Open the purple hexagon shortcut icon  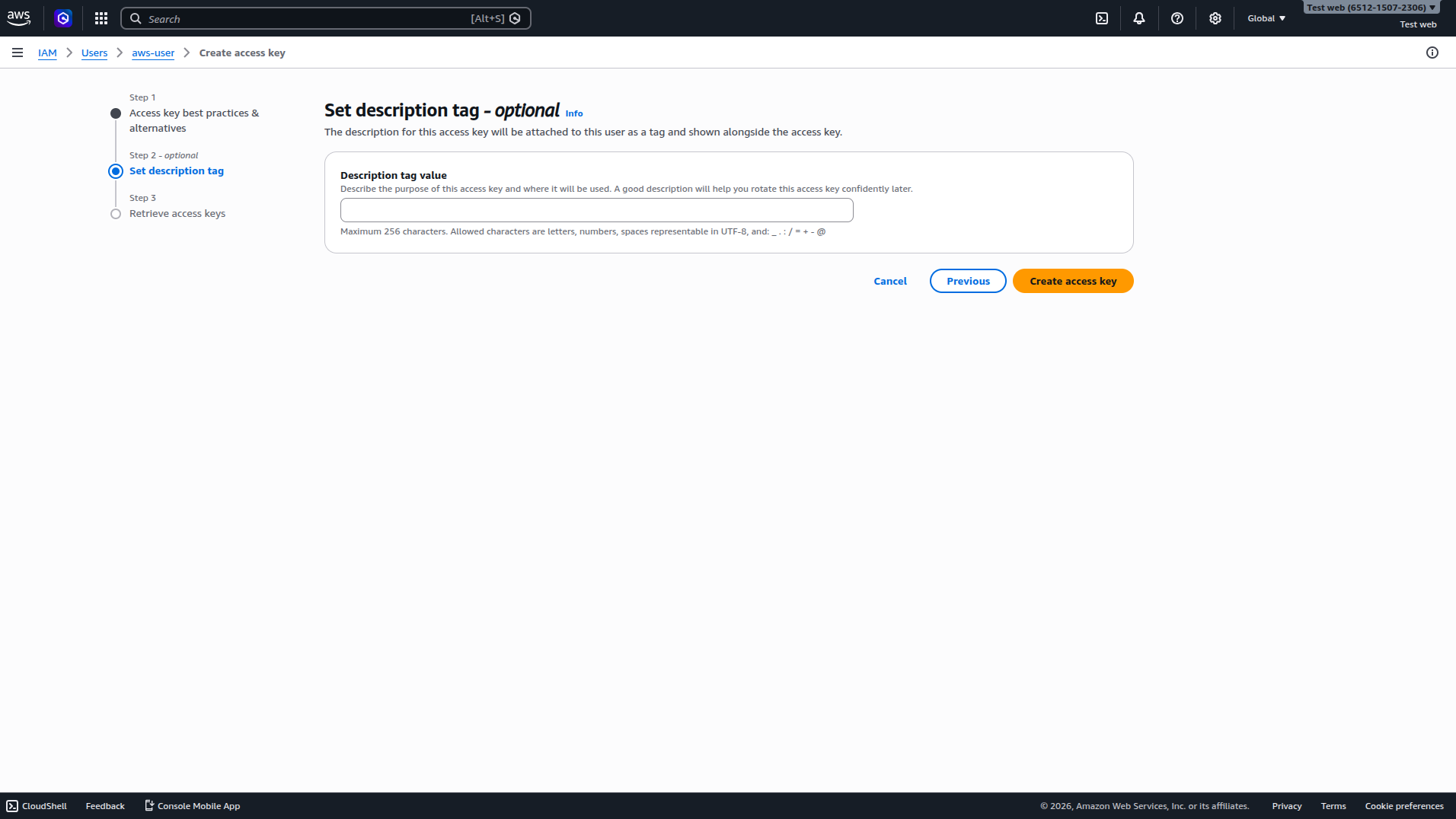(64, 18)
